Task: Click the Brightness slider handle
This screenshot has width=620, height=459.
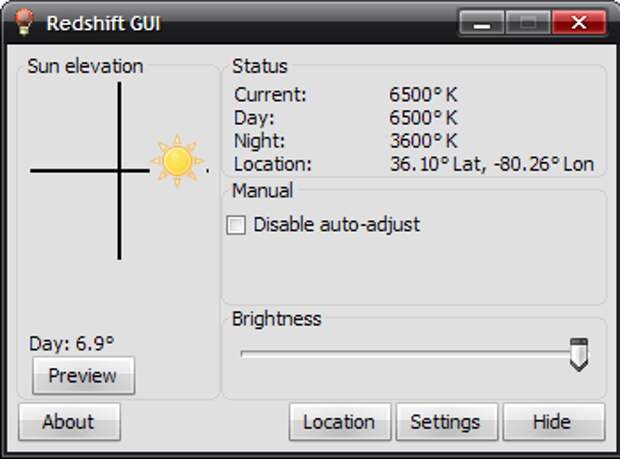Action: point(579,354)
